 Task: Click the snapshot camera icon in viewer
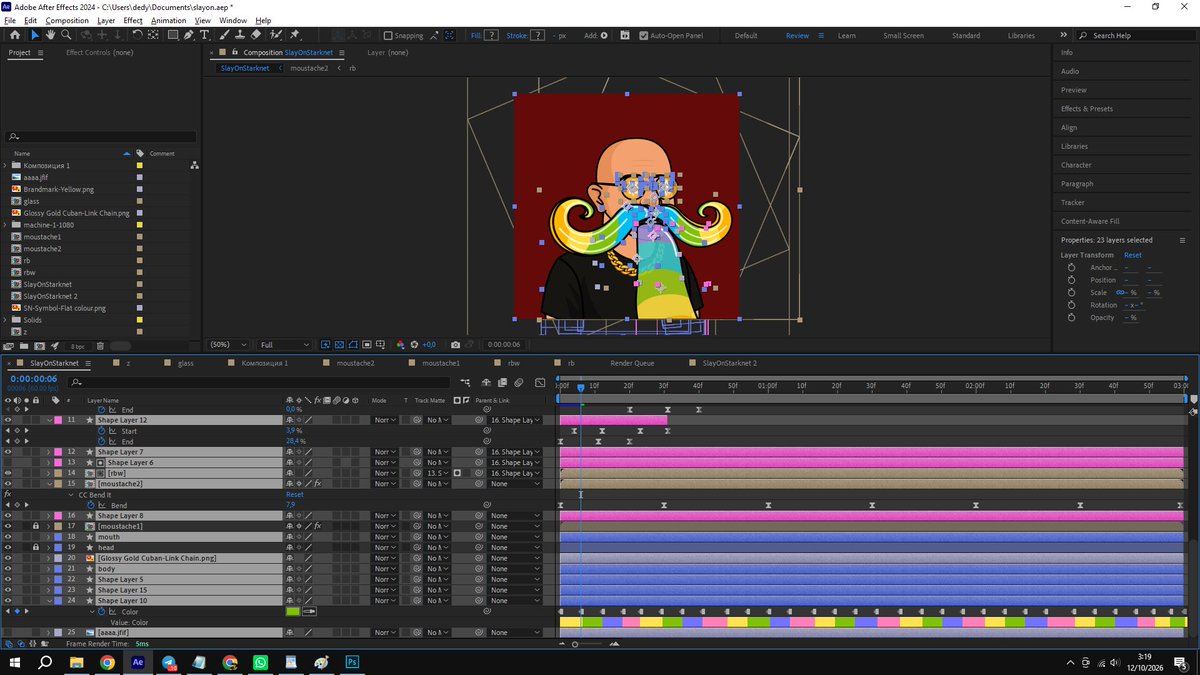coord(456,345)
